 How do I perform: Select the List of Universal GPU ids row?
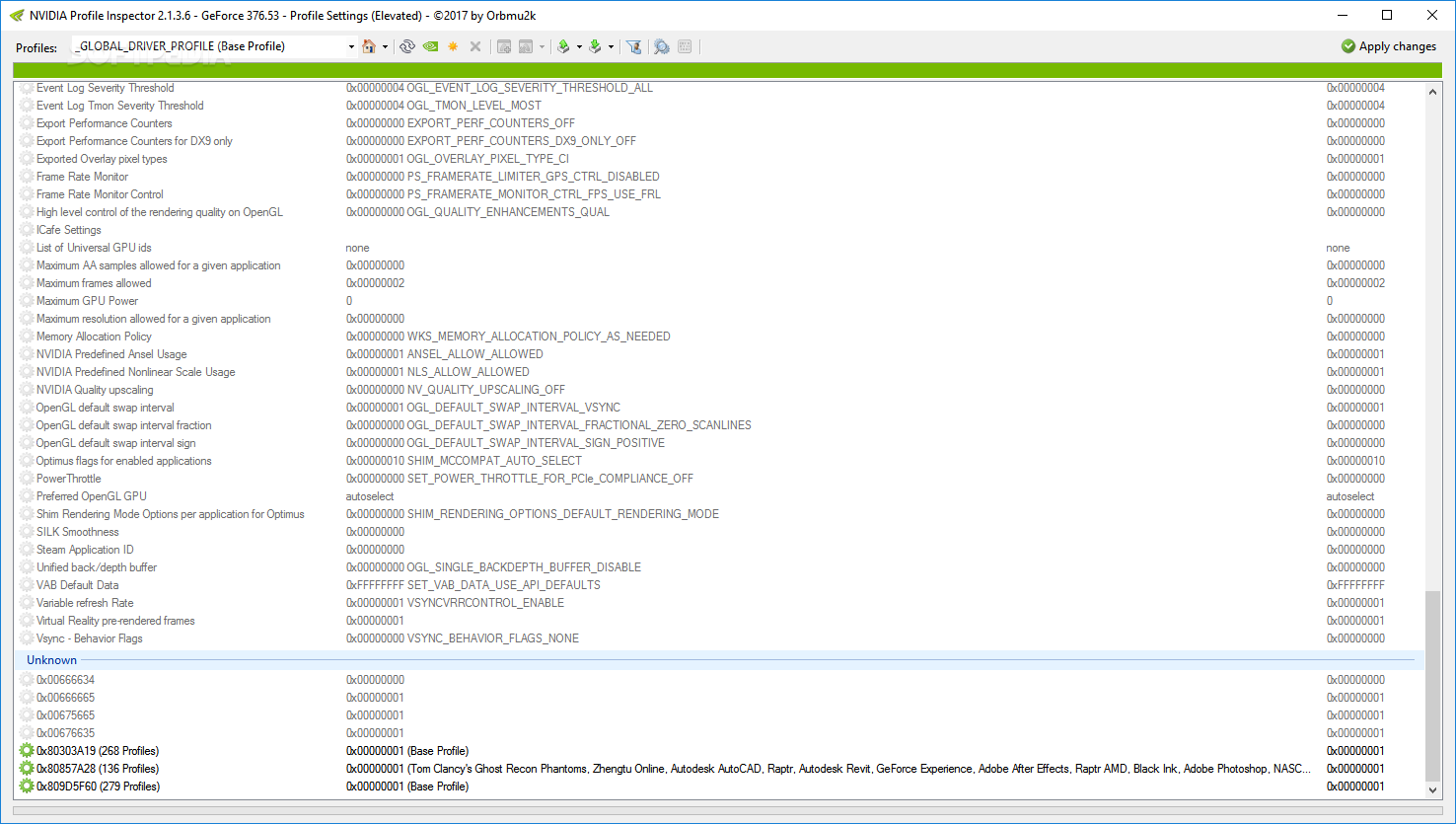[719, 248]
